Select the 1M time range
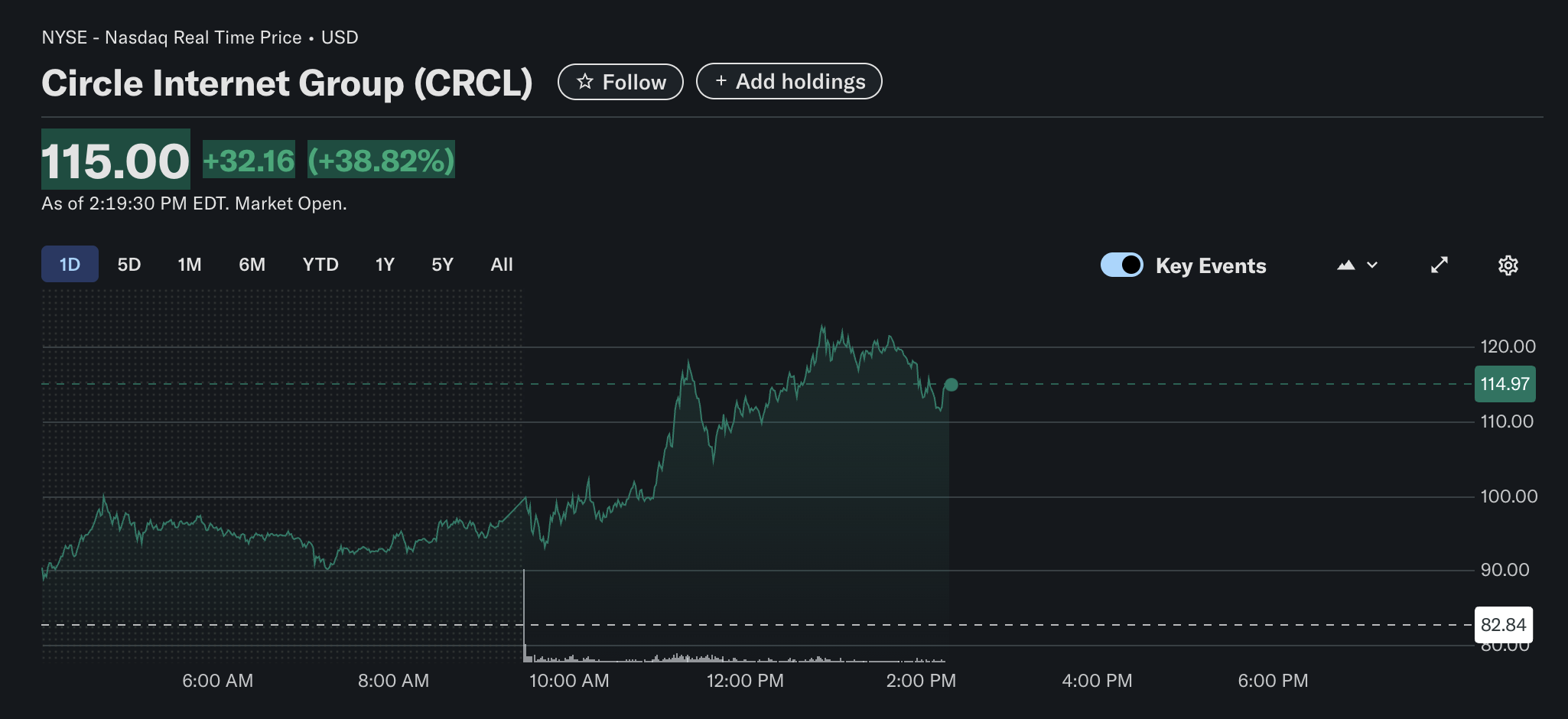1568x719 pixels. pos(190,265)
